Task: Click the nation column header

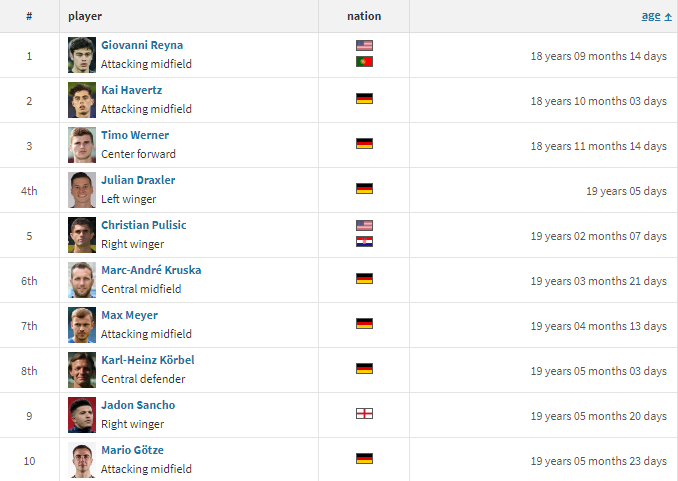Action: [364, 16]
